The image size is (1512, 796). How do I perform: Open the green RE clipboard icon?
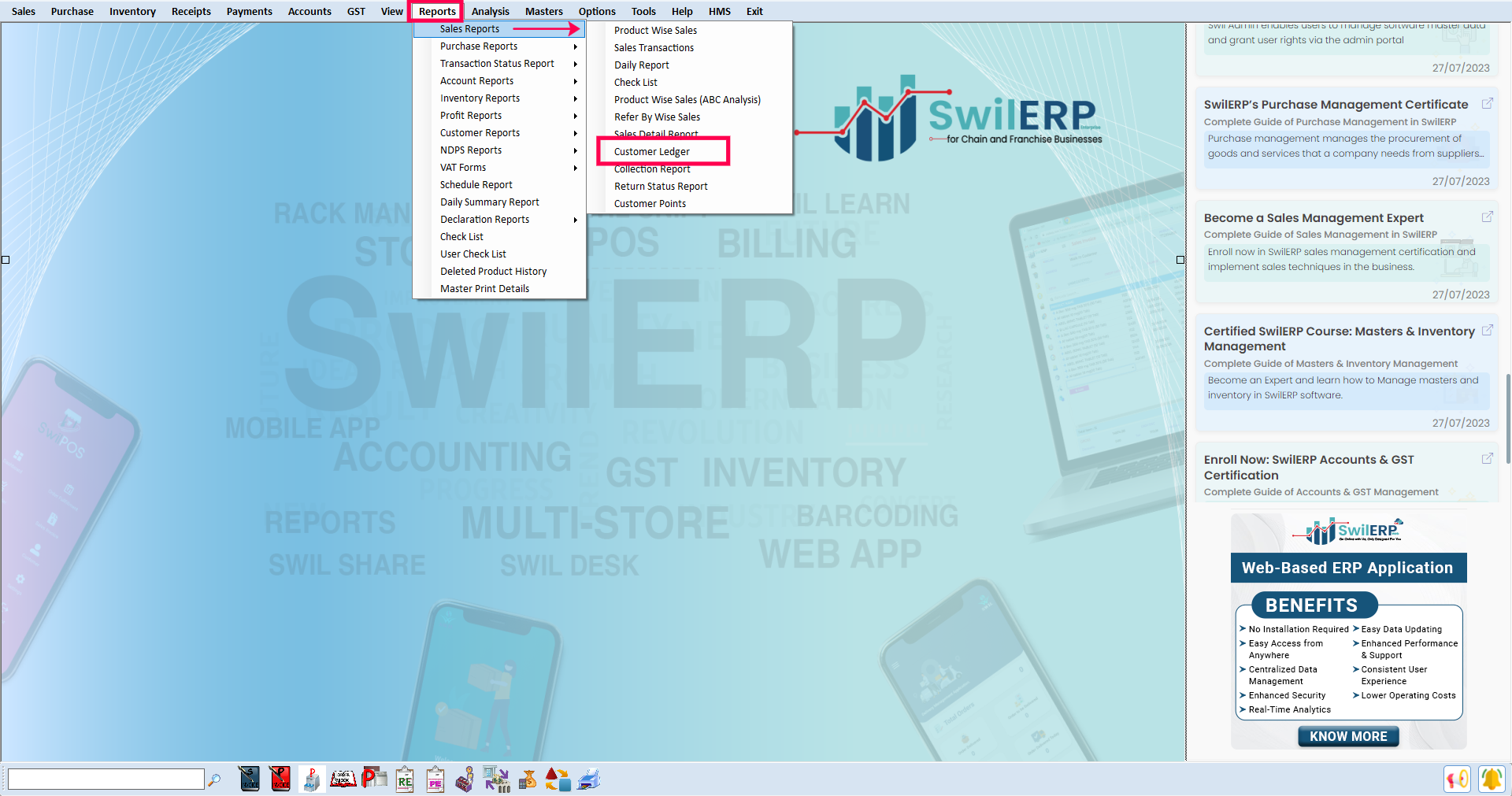click(405, 779)
